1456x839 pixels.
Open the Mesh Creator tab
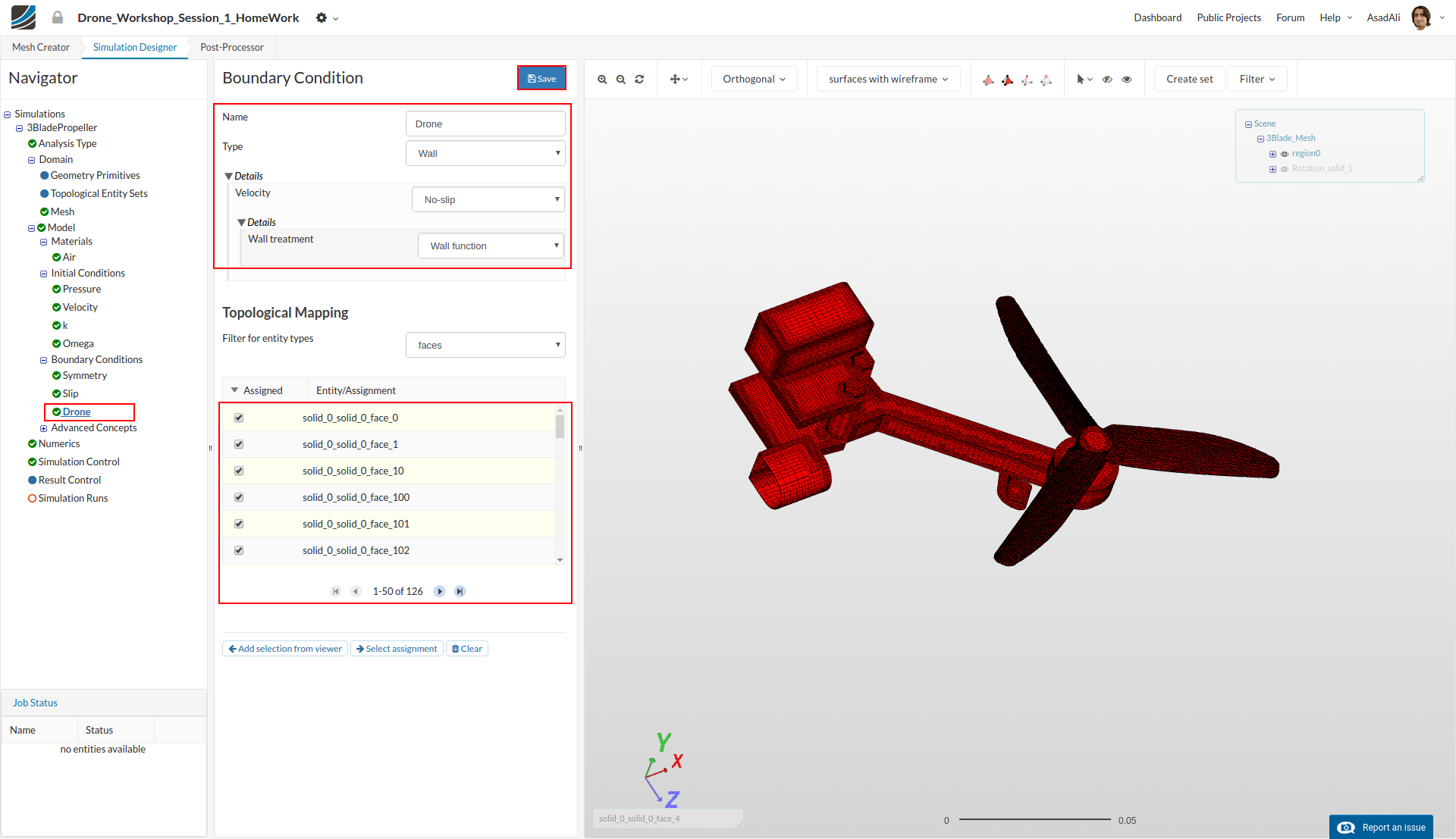pyautogui.click(x=41, y=47)
